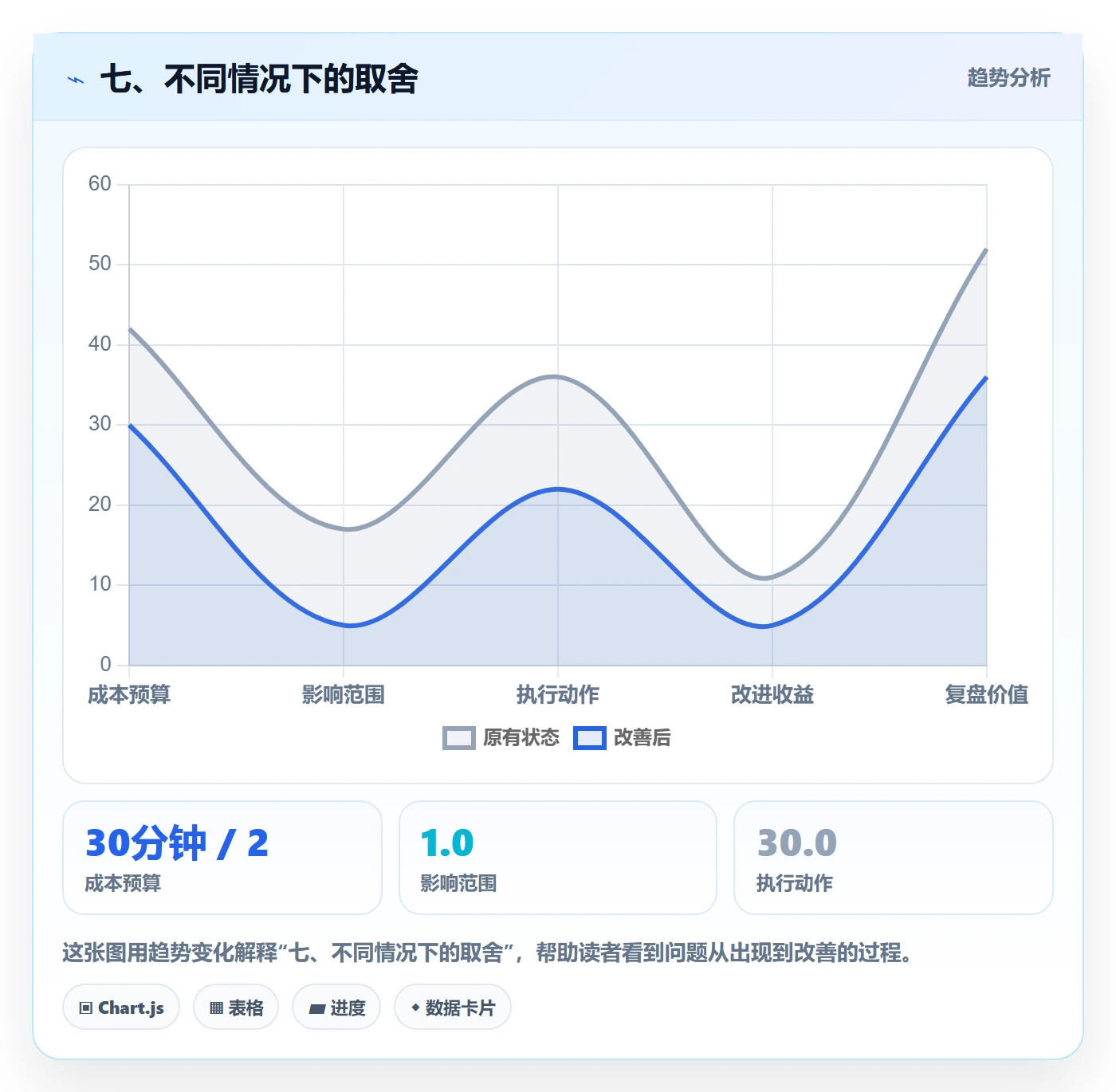The height and width of the screenshot is (1092, 1116).
Task: Click the 执行动作 x-axis label
Action: (558, 694)
